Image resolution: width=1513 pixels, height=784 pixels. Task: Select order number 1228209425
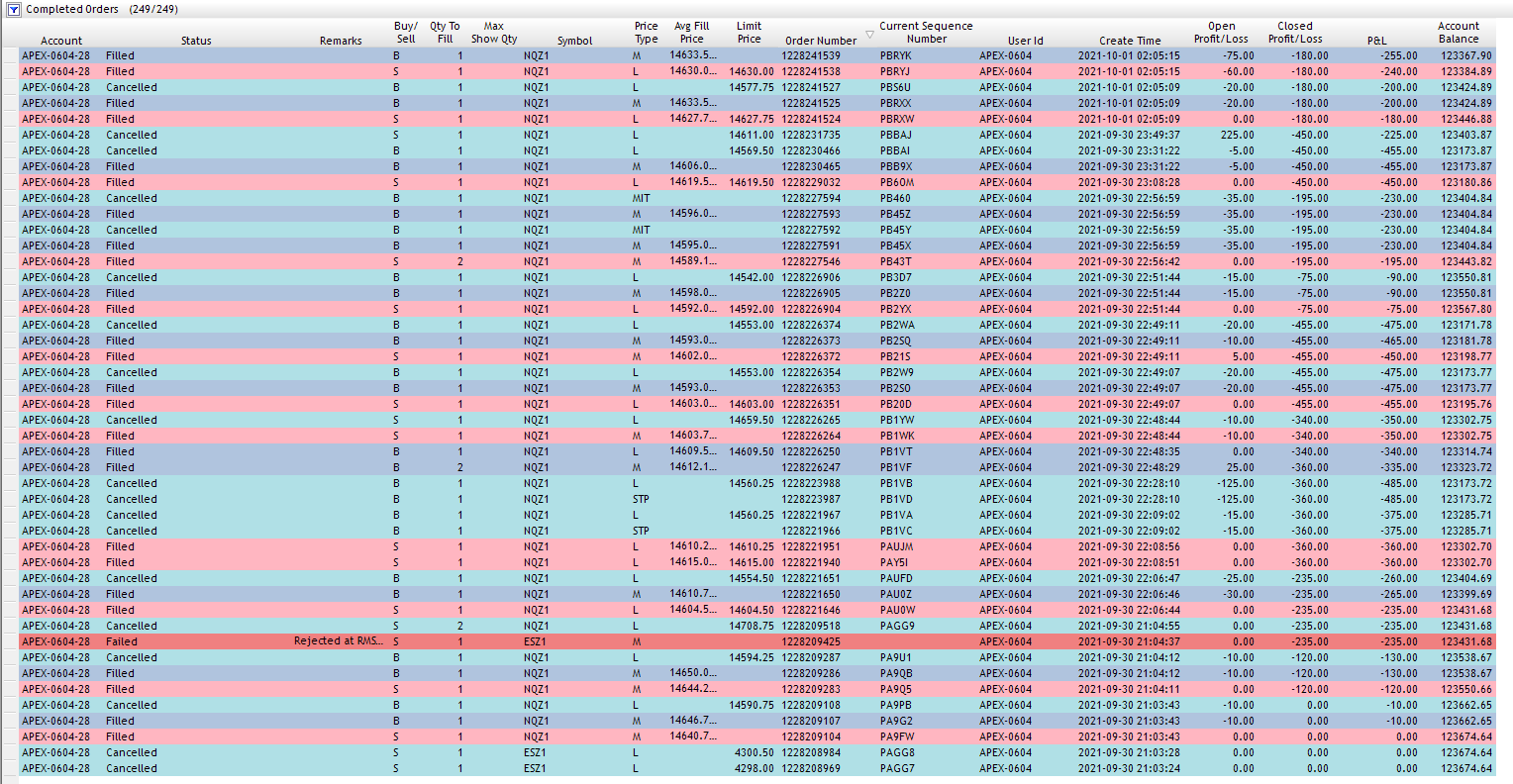(x=811, y=641)
